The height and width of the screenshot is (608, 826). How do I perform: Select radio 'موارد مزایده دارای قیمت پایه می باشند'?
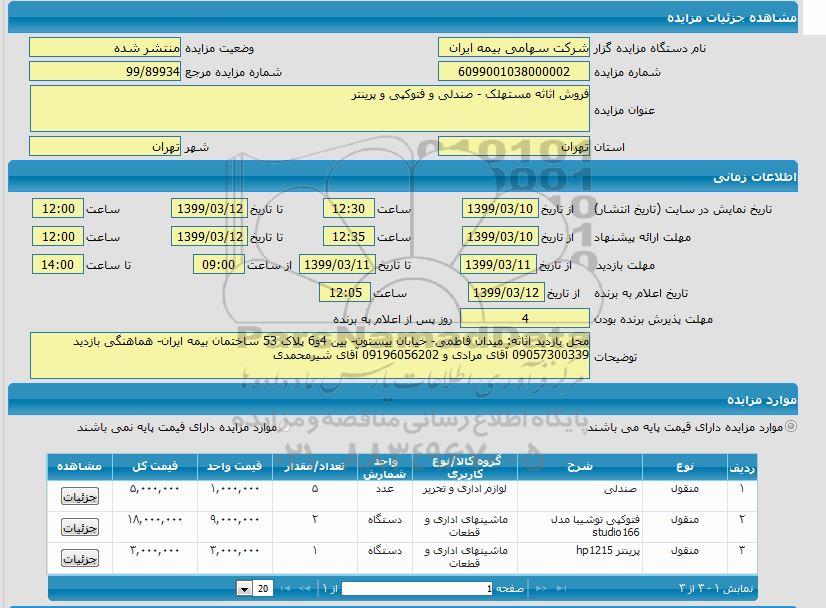(x=791, y=426)
